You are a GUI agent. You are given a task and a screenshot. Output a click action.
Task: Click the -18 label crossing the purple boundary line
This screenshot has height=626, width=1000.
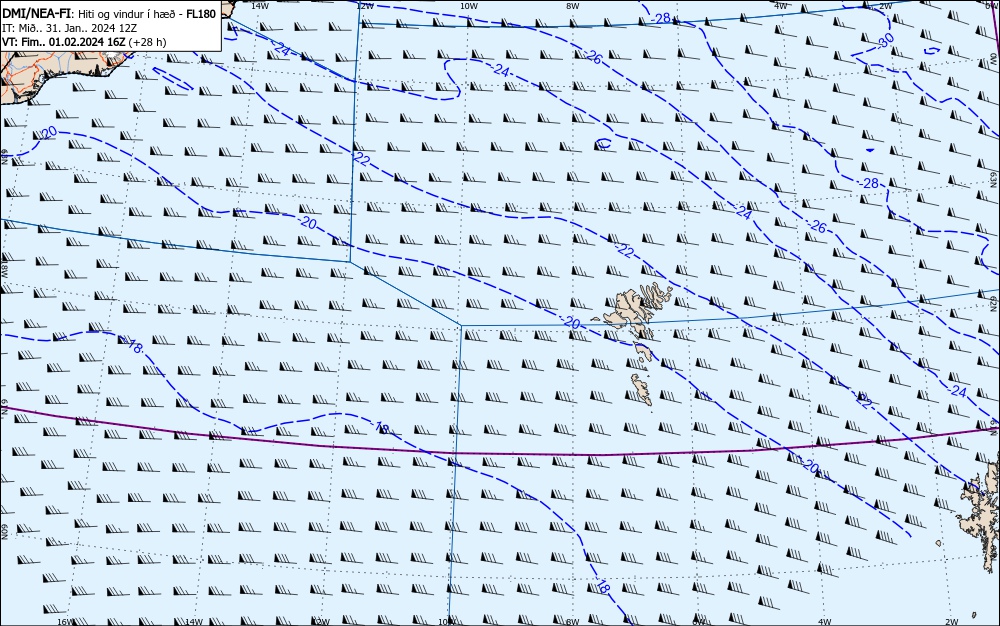point(381,427)
